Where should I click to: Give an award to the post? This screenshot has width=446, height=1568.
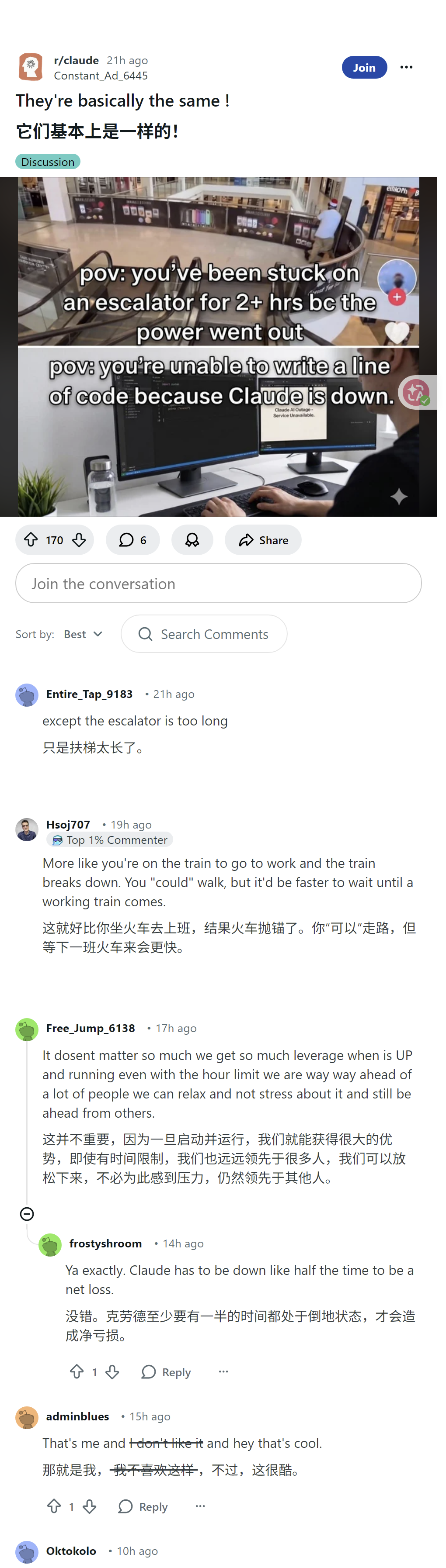click(x=192, y=539)
